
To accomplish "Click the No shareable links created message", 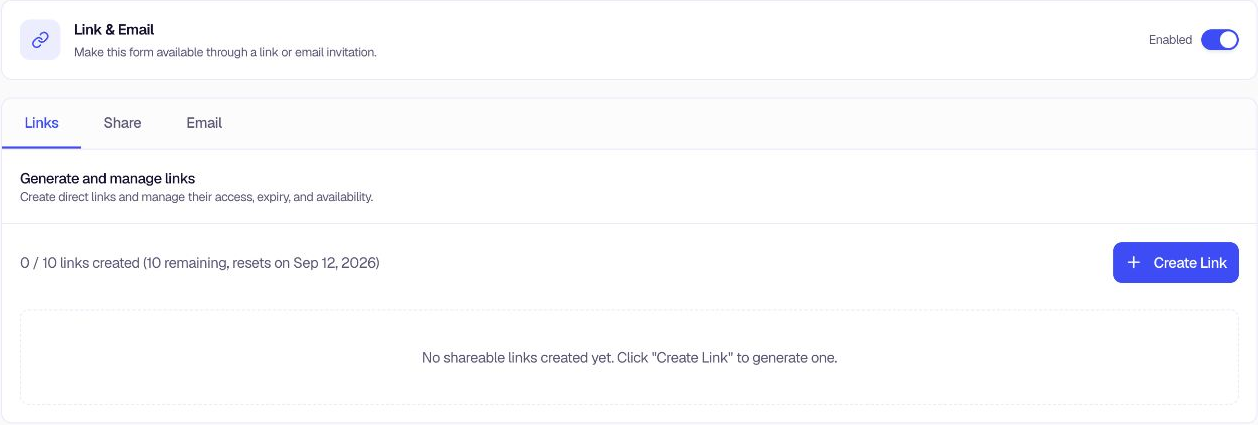I will click(629, 357).
